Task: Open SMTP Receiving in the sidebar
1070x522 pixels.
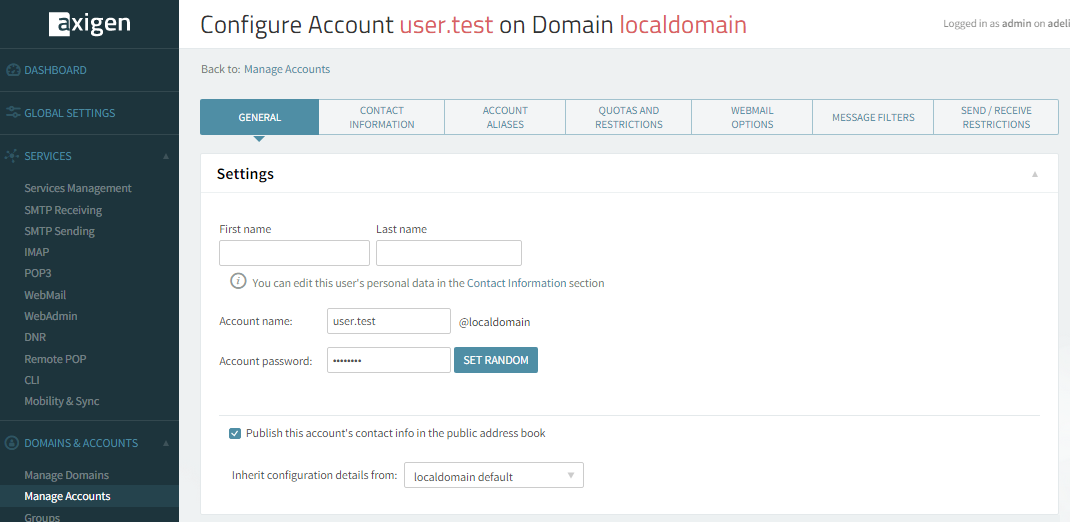Action: 63,210
